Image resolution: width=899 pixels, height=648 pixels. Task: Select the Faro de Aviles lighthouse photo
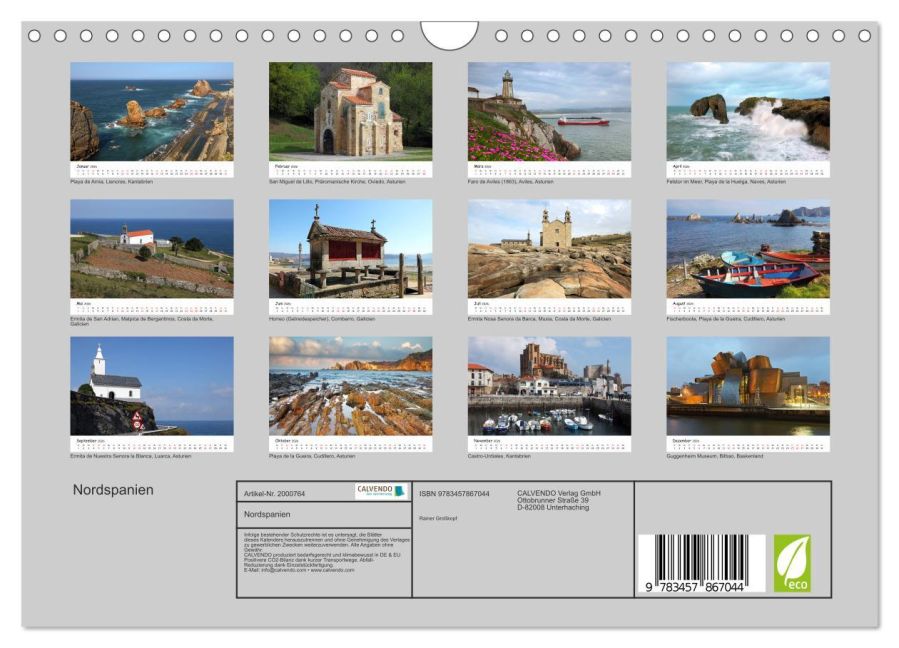[549, 111]
